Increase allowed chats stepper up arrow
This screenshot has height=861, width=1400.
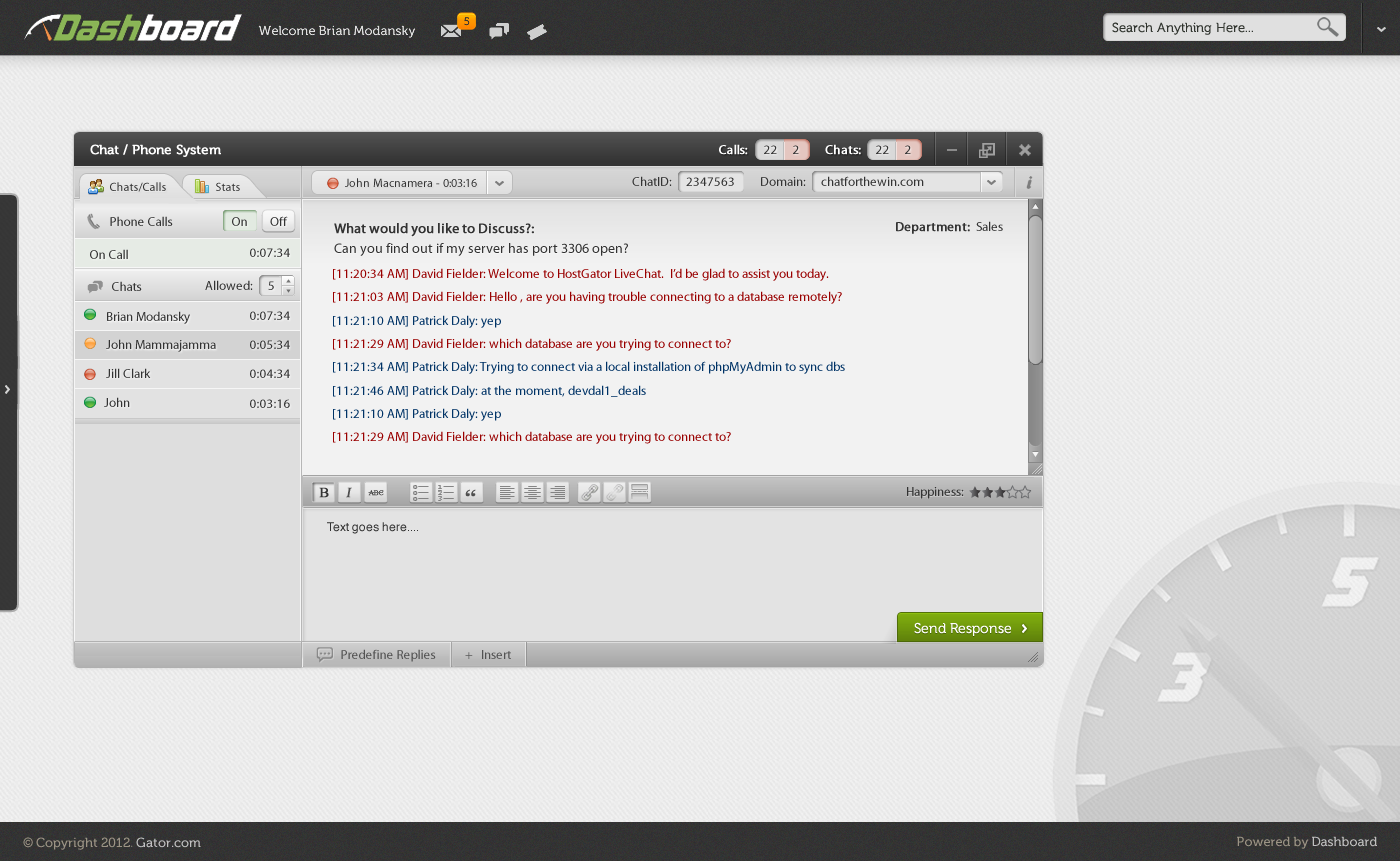(289, 281)
